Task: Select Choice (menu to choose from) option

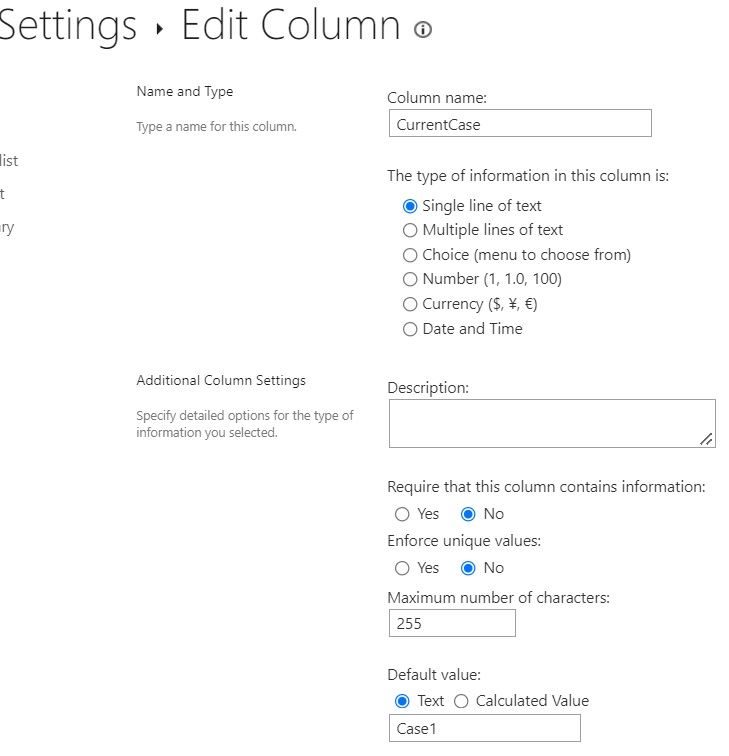Action: click(x=409, y=255)
